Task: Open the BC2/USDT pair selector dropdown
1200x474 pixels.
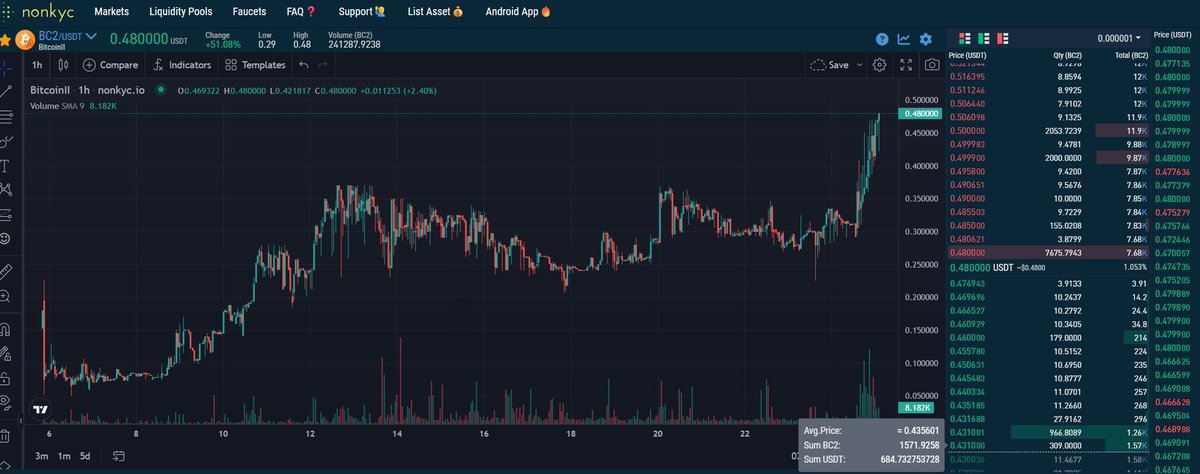Action: (x=67, y=37)
